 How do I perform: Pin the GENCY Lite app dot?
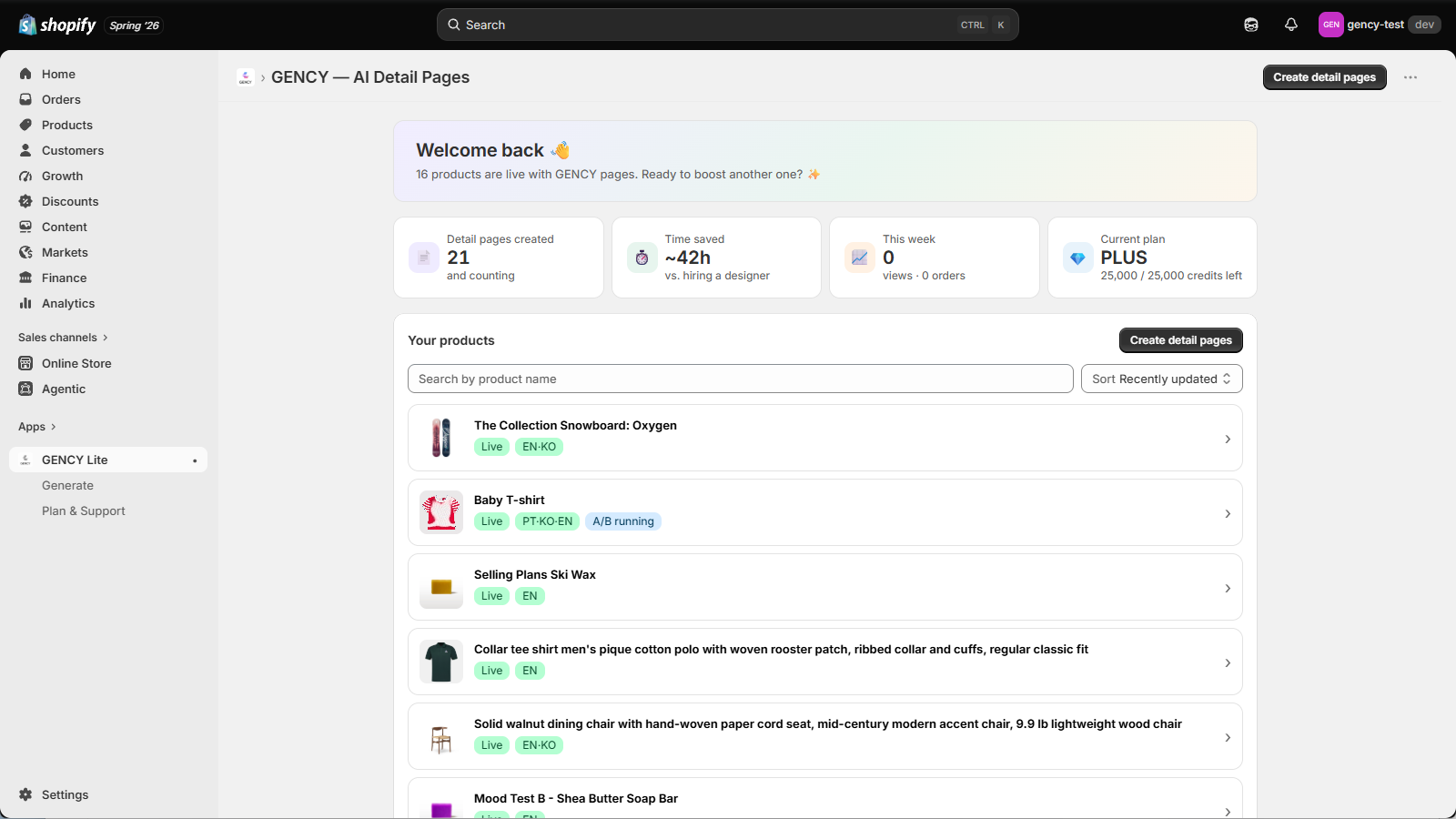click(195, 460)
